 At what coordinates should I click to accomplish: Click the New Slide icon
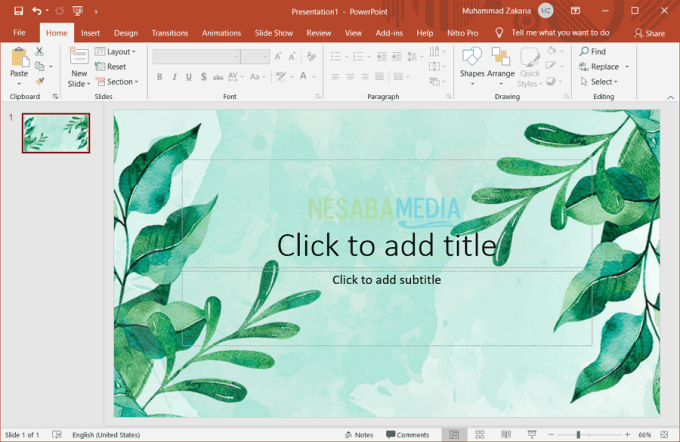79,56
